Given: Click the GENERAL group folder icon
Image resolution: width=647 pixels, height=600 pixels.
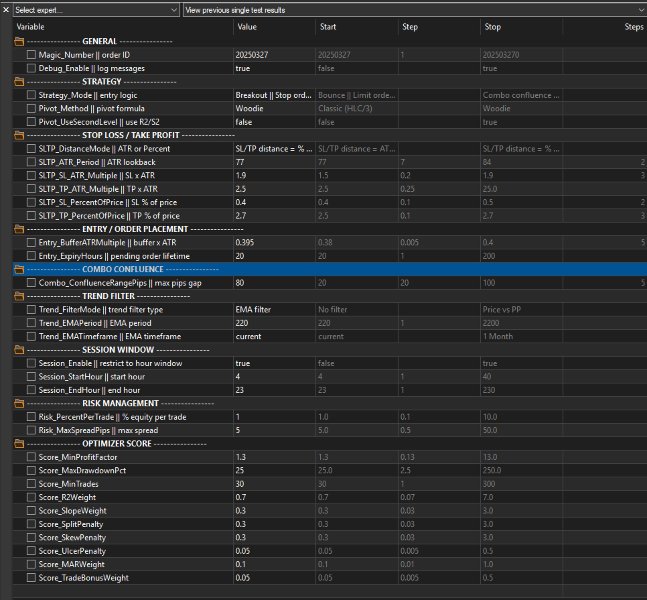Looking at the screenshot, I should point(19,41).
